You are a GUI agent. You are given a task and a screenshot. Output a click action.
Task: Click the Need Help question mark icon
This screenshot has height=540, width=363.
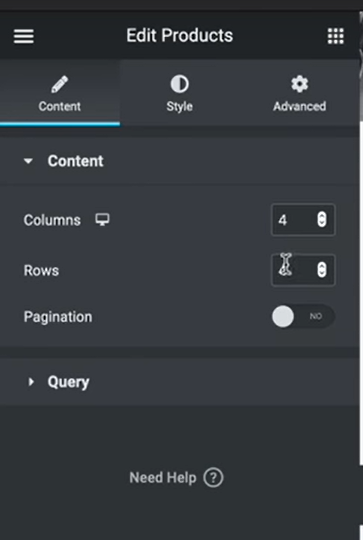[x=213, y=478]
